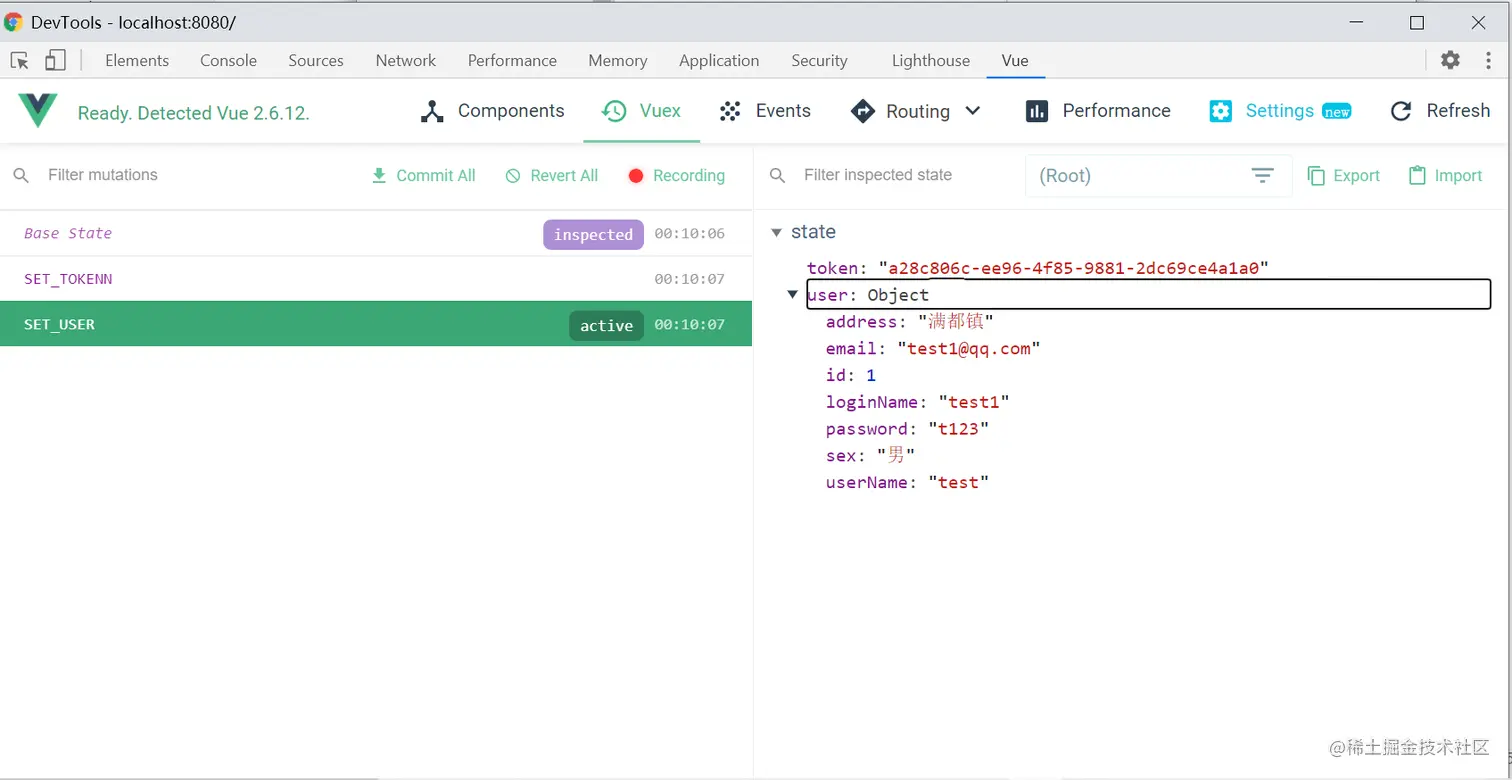Open Vue Performance view
1512x780 pixels.
coord(1098,111)
